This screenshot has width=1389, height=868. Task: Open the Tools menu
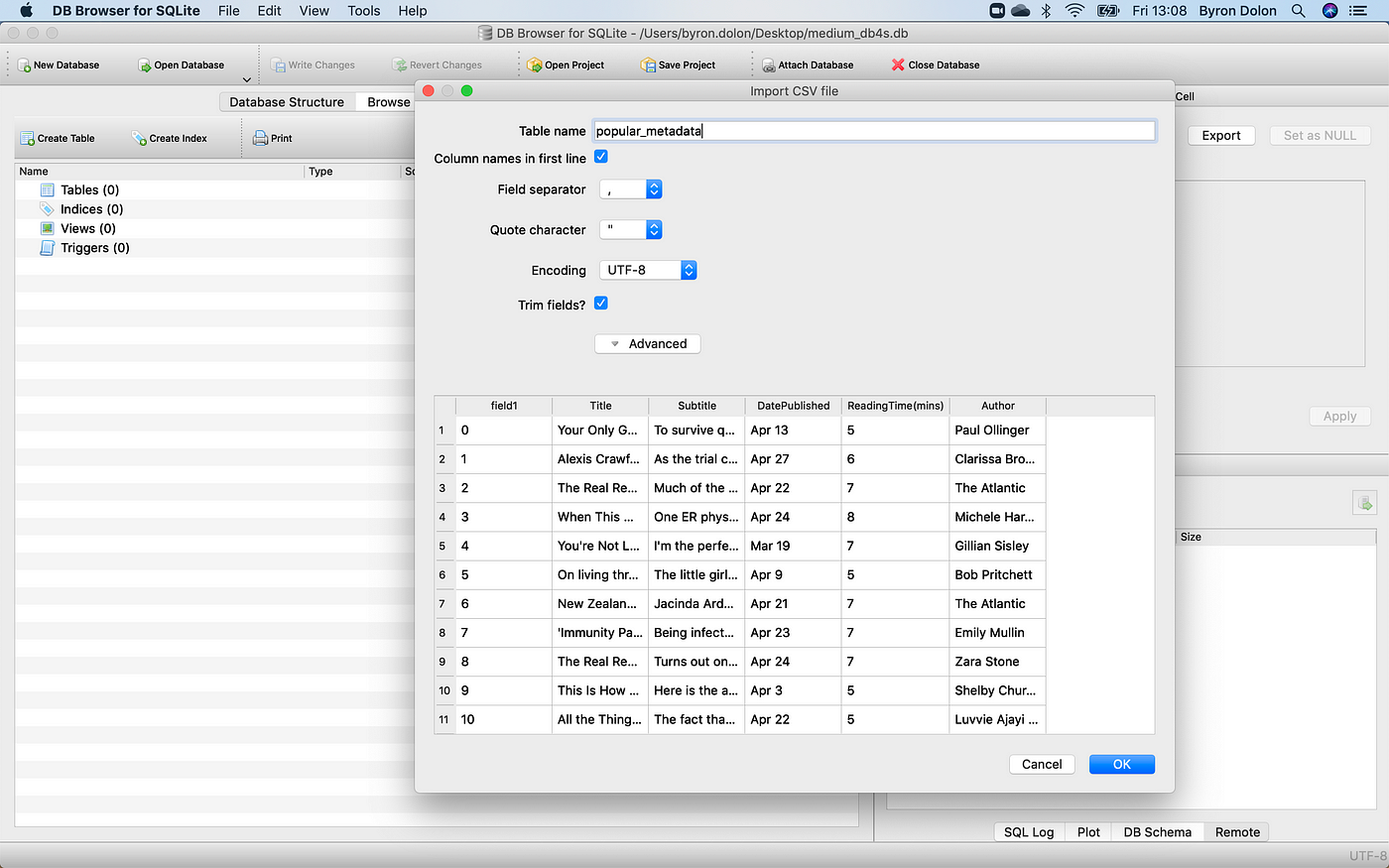click(x=364, y=11)
